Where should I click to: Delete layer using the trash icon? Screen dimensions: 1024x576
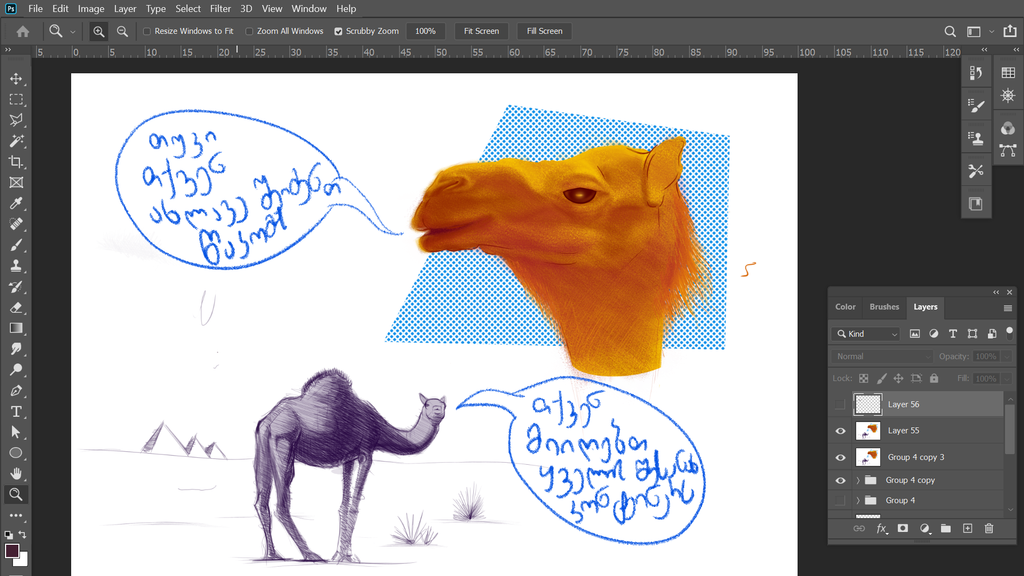pos(989,528)
